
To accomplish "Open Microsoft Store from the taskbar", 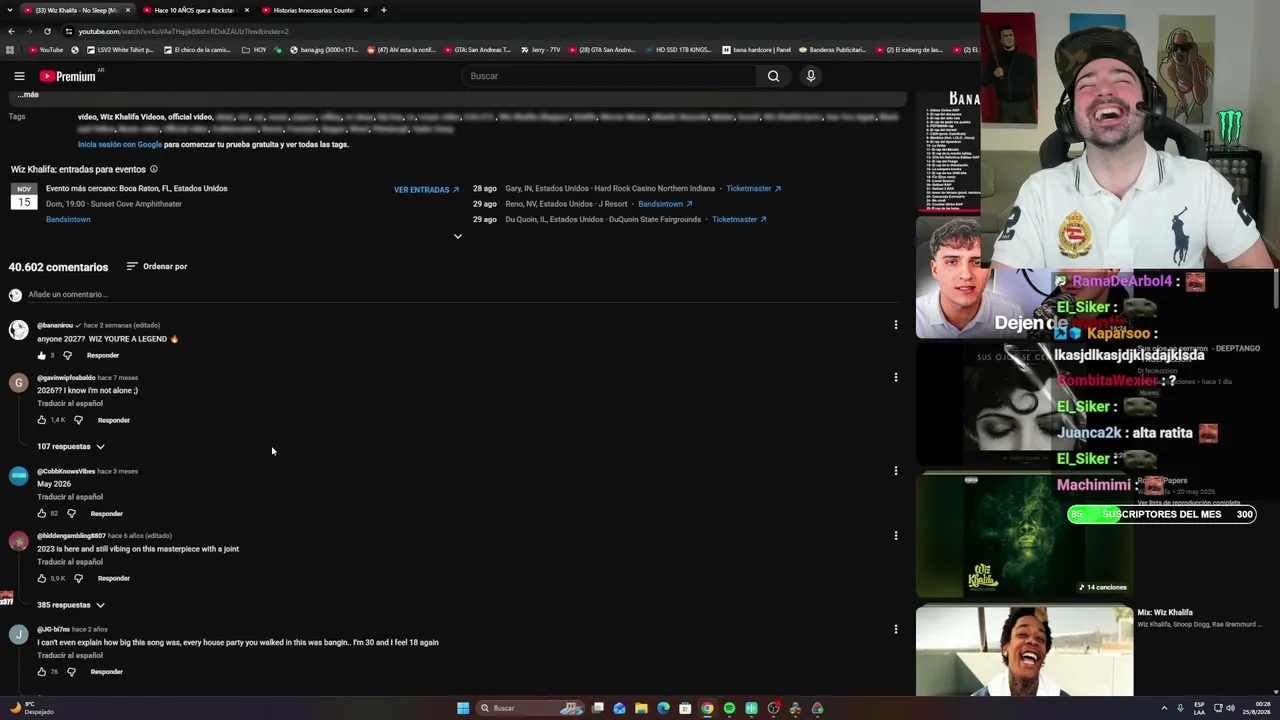I will [685, 708].
